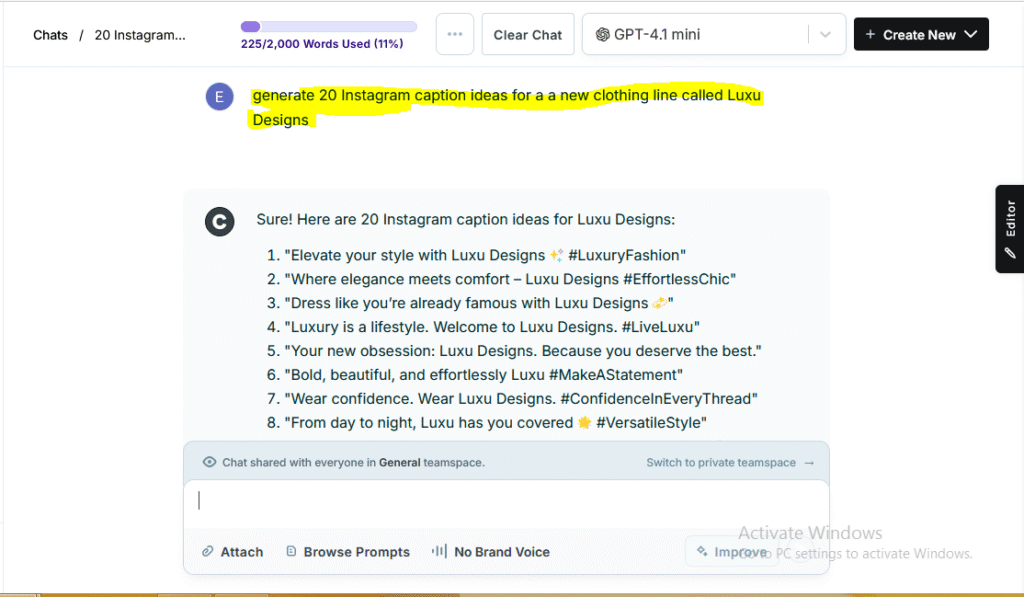Viewport: 1024px width, 597px height.
Task: Go to Chats breadcrumb
Action: point(50,35)
